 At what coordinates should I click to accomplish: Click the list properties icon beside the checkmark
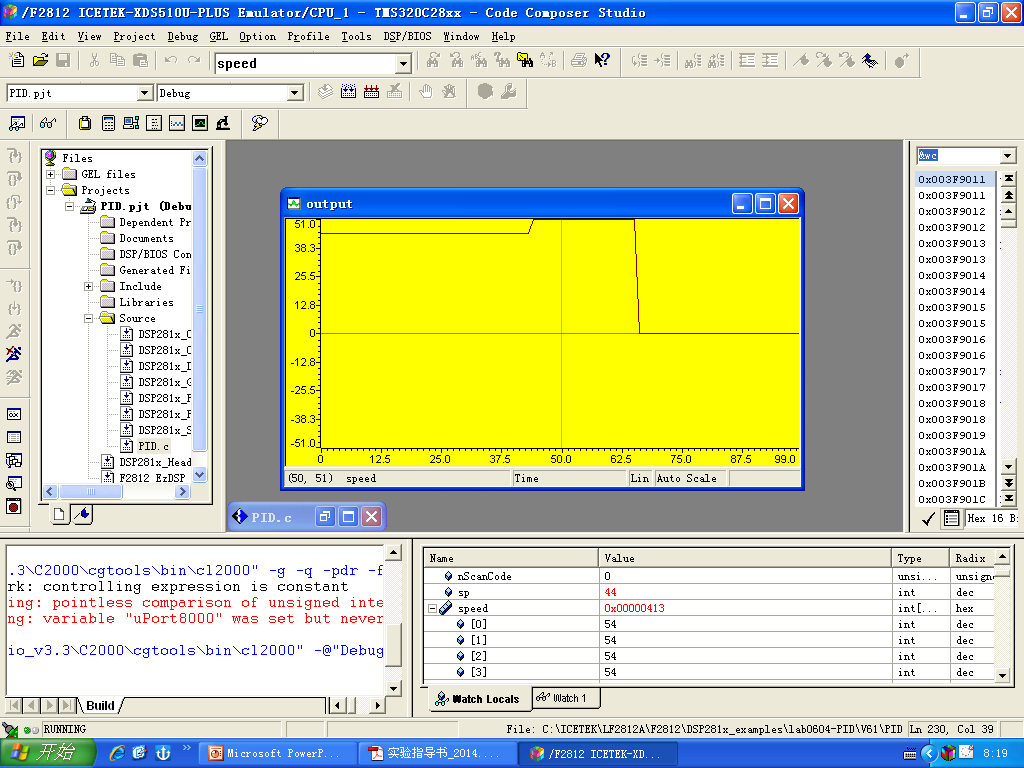pos(952,519)
